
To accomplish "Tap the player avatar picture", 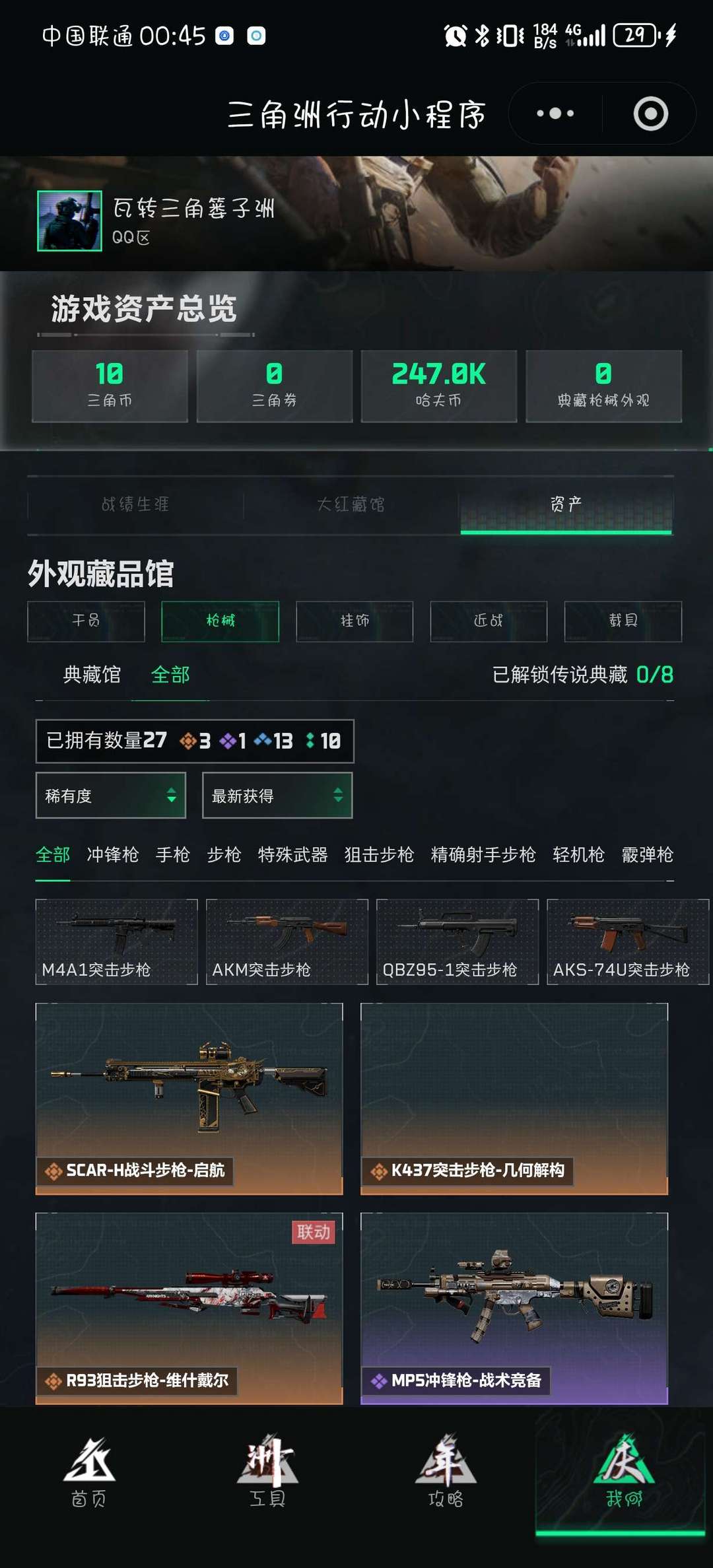I will point(69,221).
